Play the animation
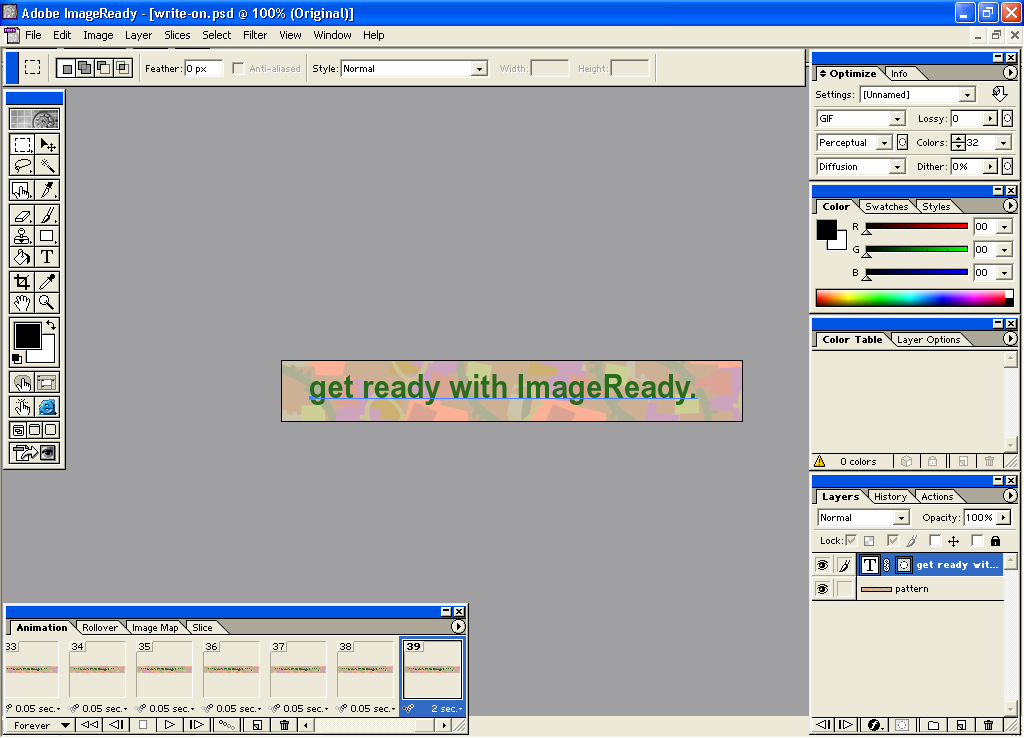1024x738 pixels. [169, 724]
